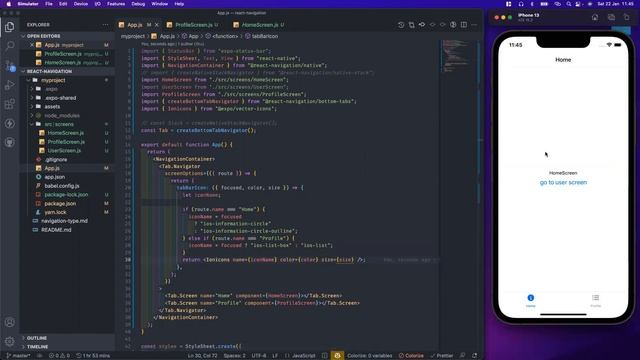Click the open changes editor icon
This screenshot has height=360, width=640.
(x=411, y=25)
